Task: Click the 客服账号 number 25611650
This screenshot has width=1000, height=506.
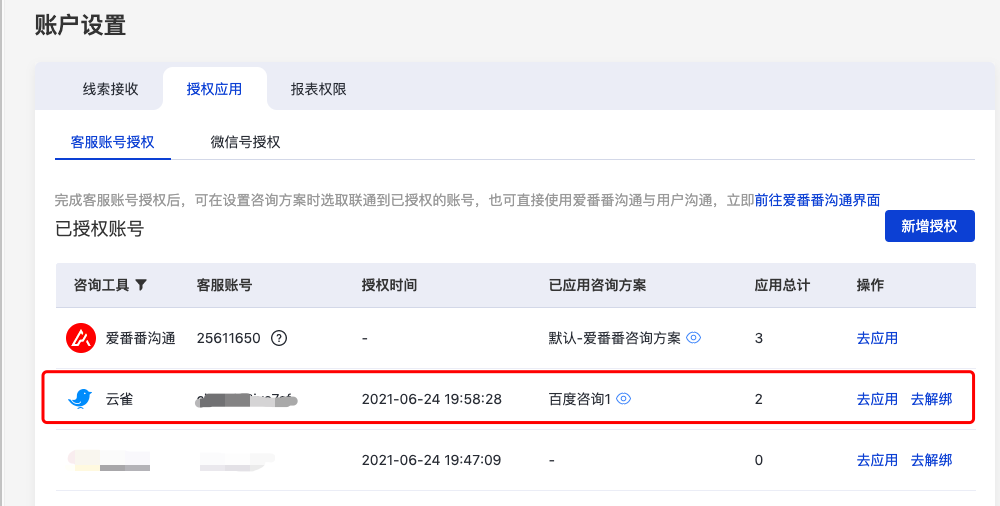Action: pyautogui.click(x=228, y=338)
